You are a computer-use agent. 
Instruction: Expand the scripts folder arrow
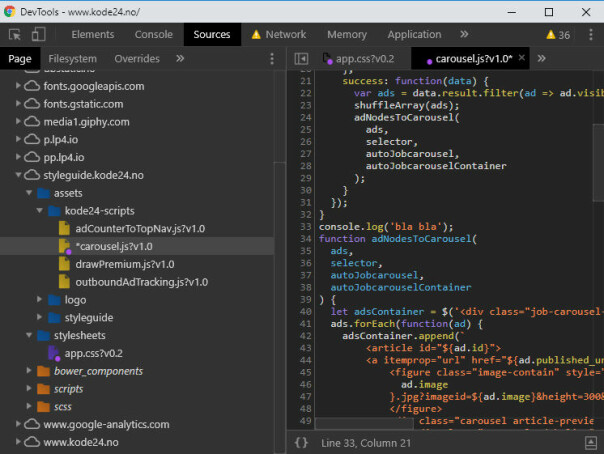coord(29,388)
